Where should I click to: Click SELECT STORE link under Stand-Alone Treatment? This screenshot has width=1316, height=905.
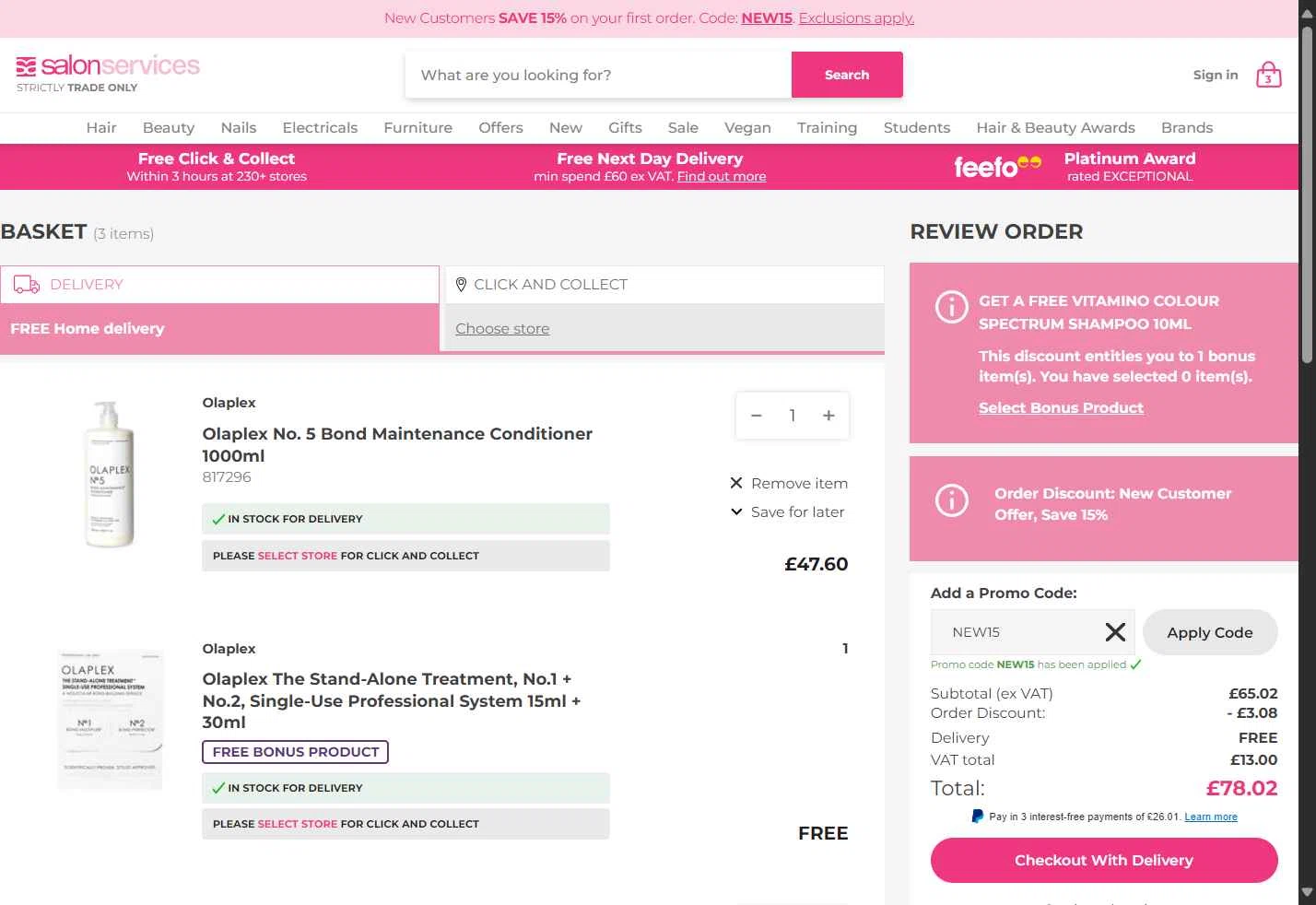point(298,824)
